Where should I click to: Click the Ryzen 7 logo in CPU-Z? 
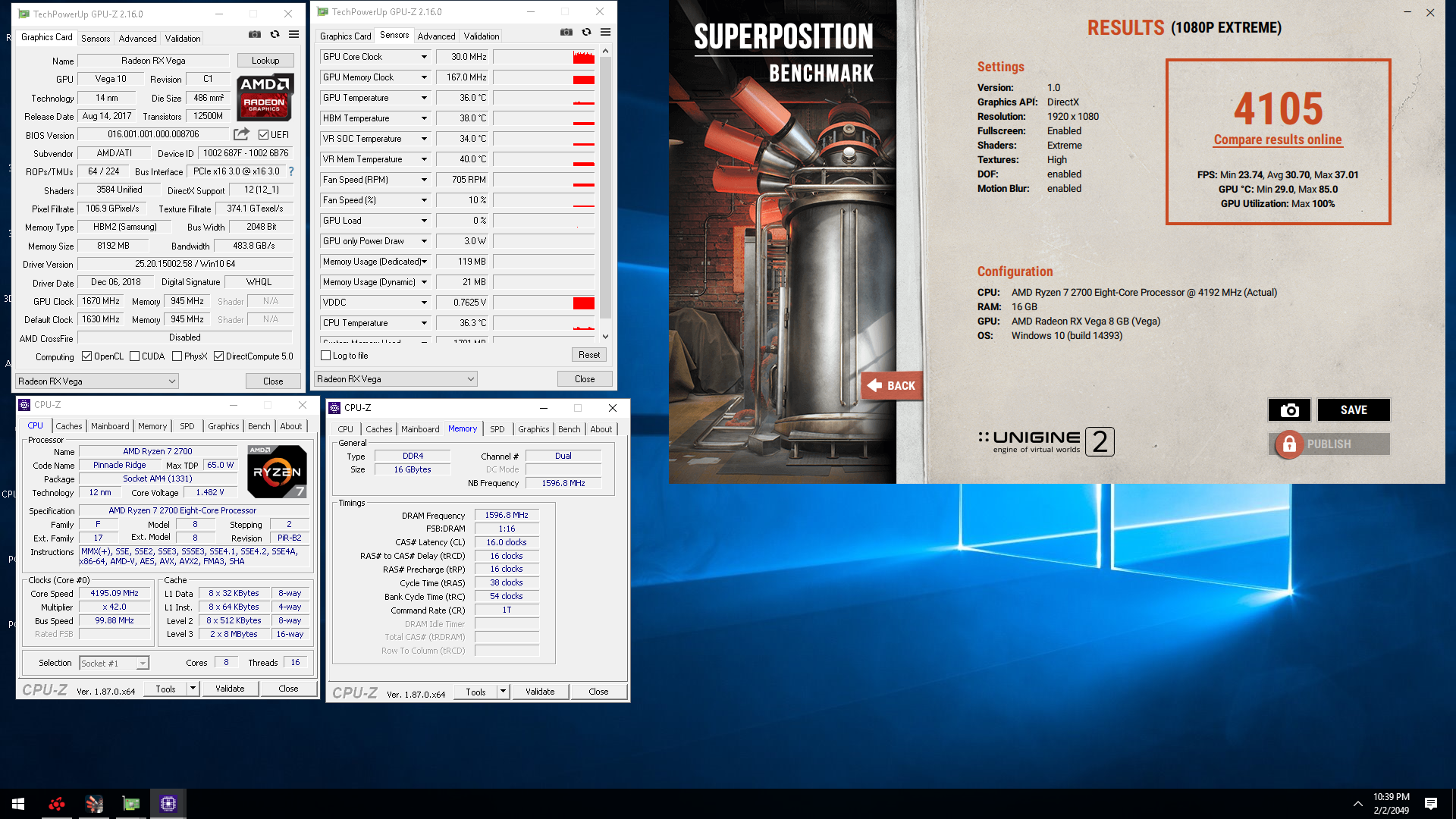pos(278,472)
